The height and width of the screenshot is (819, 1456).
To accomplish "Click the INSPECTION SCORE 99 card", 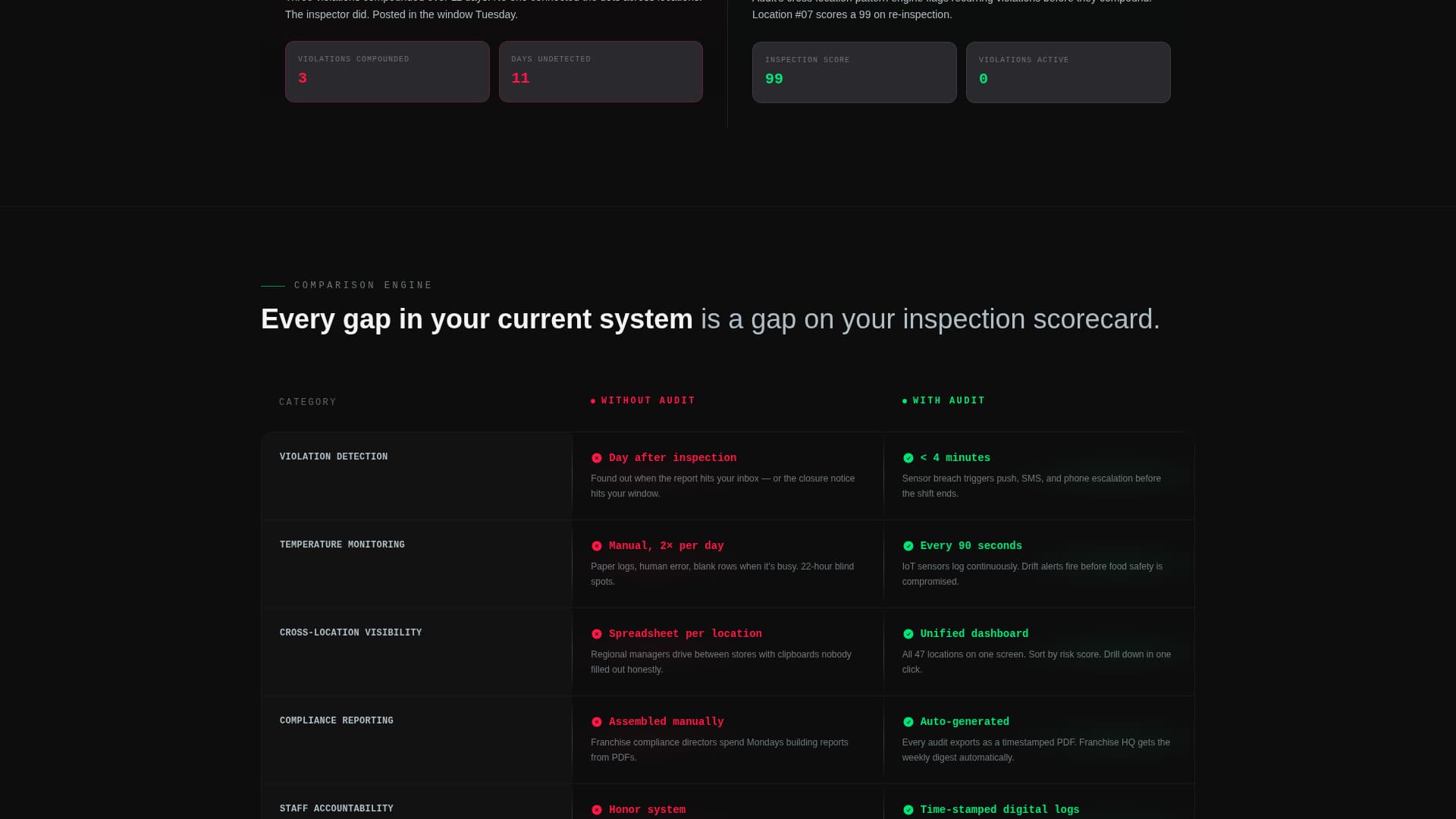I will click(854, 72).
